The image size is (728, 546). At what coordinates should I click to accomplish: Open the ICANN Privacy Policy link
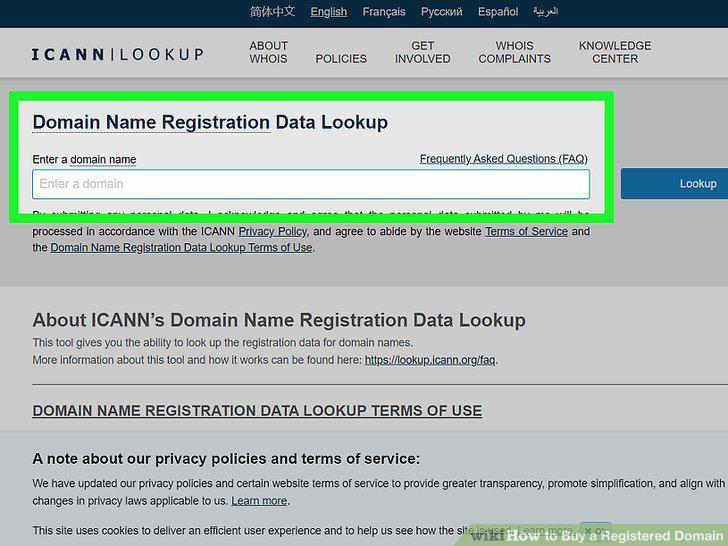(x=273, y=231)
